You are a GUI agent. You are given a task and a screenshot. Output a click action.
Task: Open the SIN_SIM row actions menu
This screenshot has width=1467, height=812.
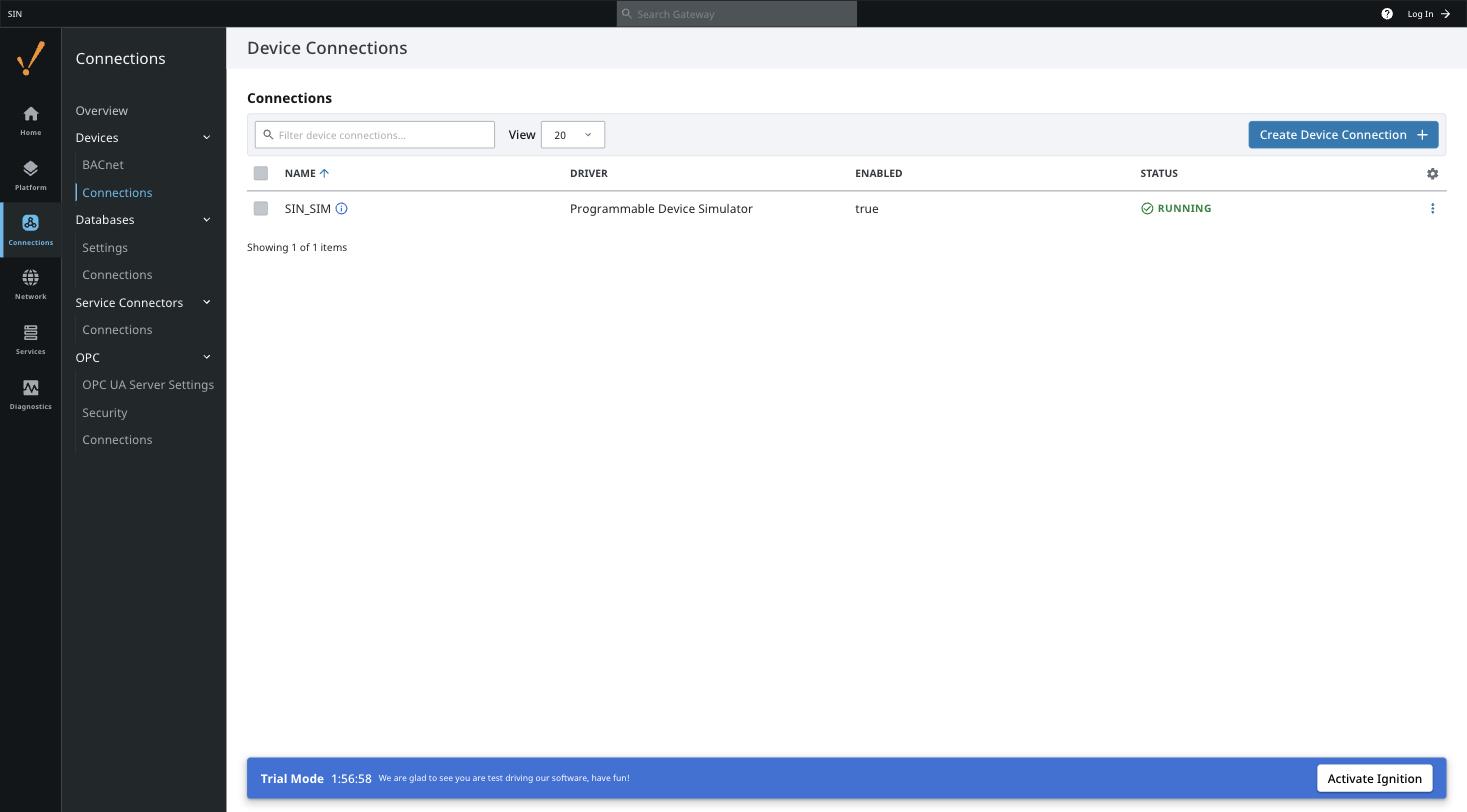click(1432, 209)
